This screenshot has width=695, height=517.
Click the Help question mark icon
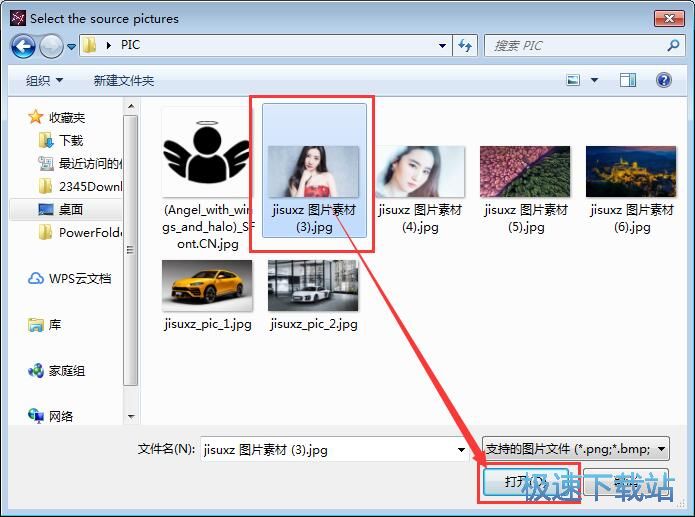(664, 80)
